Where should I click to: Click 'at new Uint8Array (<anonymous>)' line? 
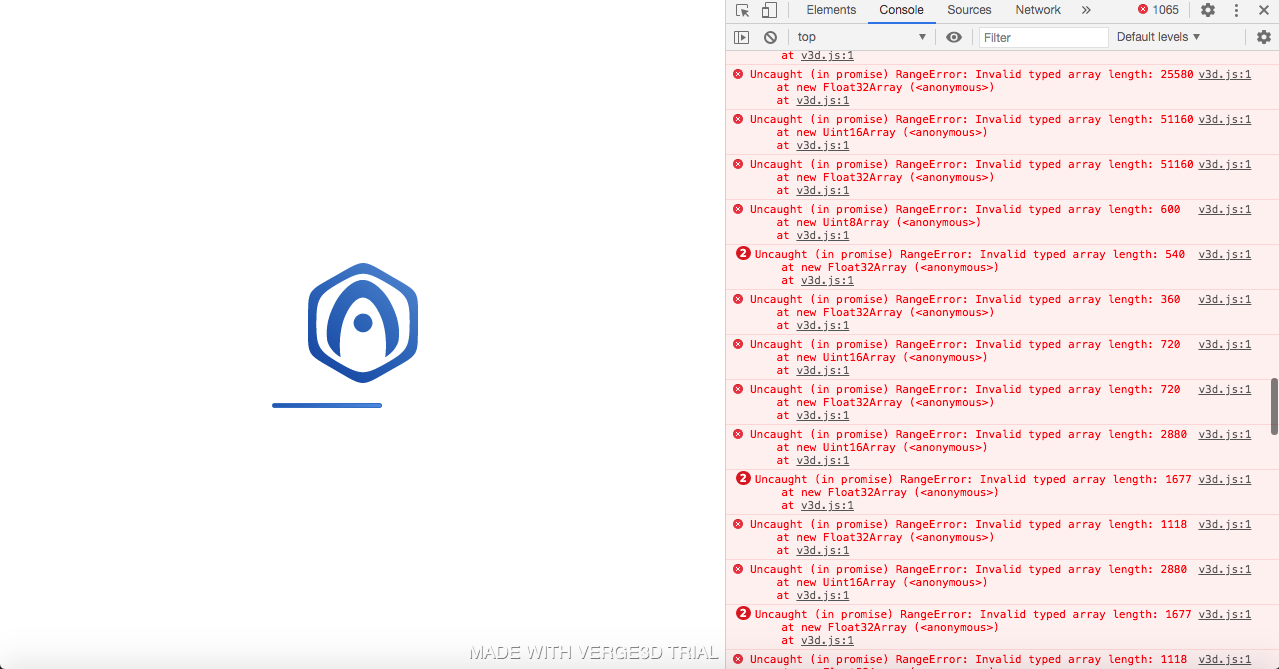(878, 222)
